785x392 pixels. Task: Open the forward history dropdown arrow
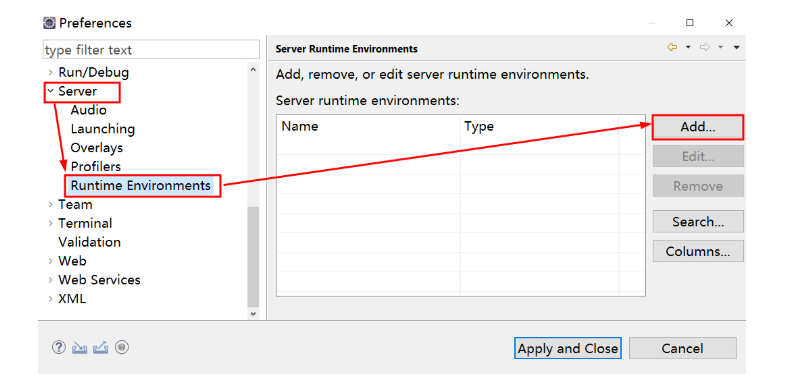coord(721,47)
